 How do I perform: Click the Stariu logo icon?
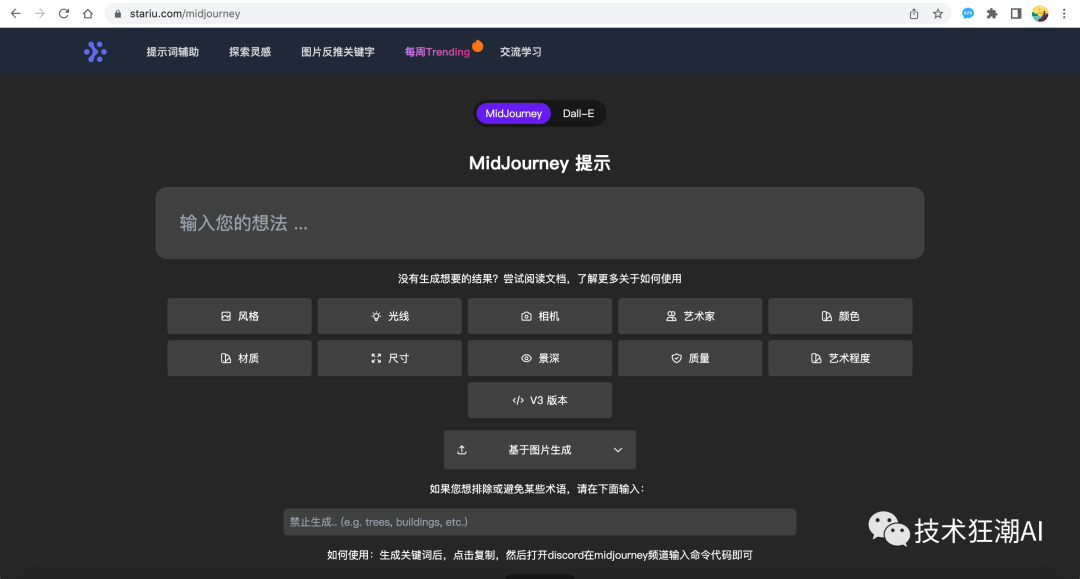(95, 52)
